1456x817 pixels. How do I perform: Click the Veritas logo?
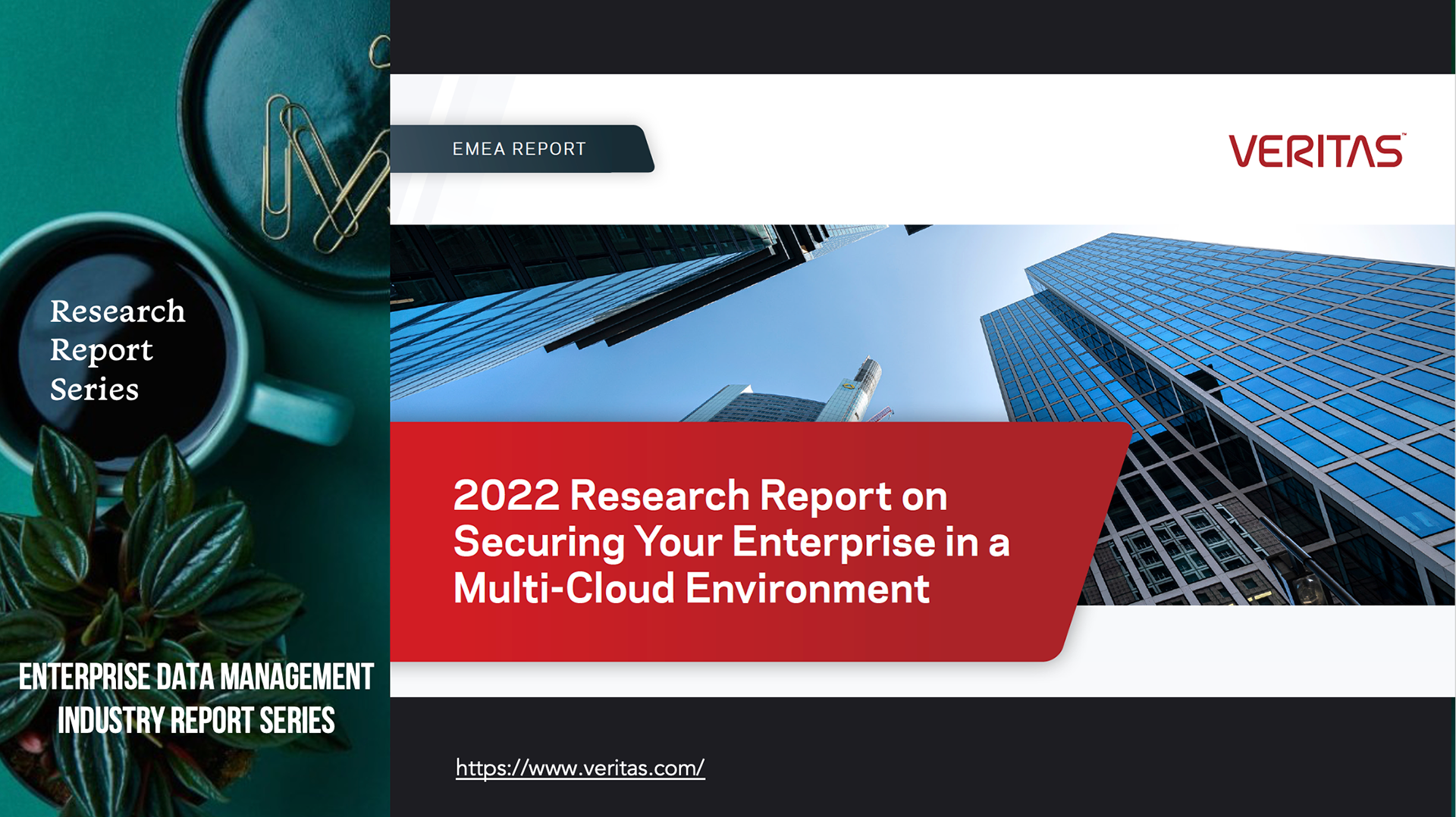1317,151
